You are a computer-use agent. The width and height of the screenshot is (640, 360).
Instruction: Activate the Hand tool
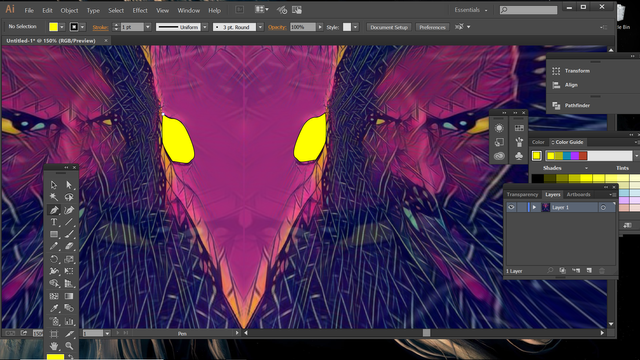54,346
